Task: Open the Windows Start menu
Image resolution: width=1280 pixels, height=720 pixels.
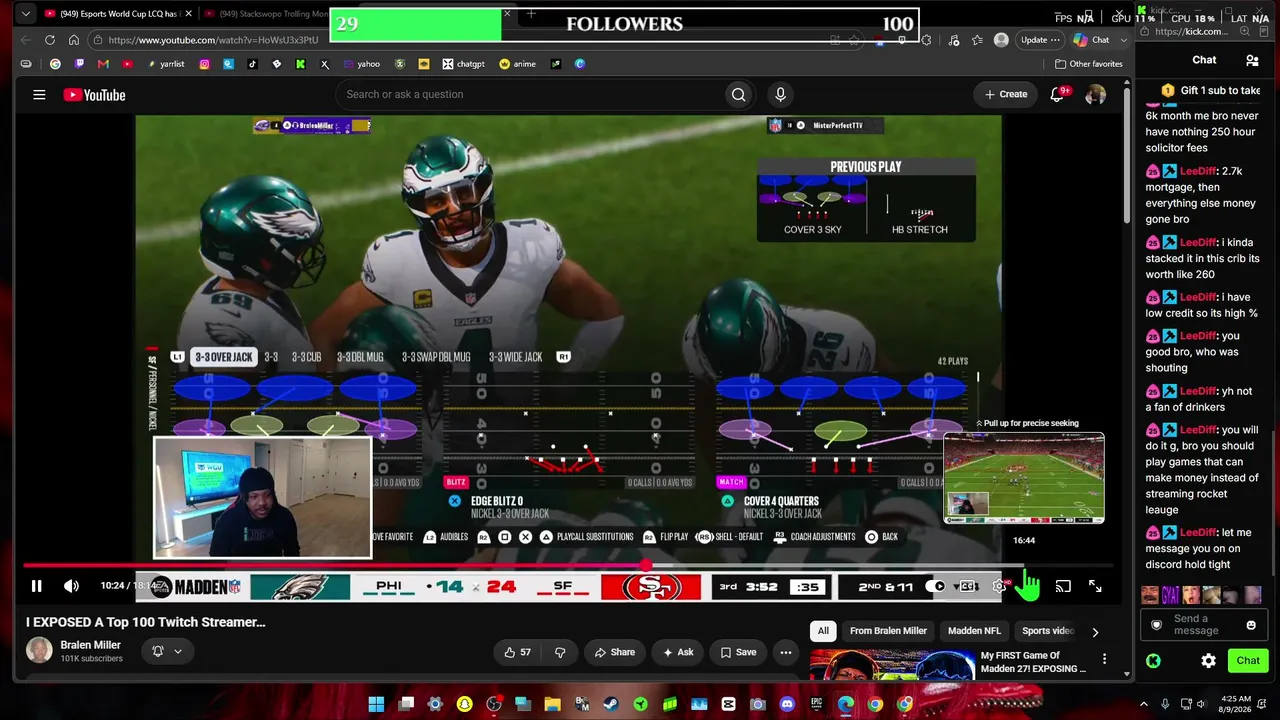Action: click(x=376, y=704)
